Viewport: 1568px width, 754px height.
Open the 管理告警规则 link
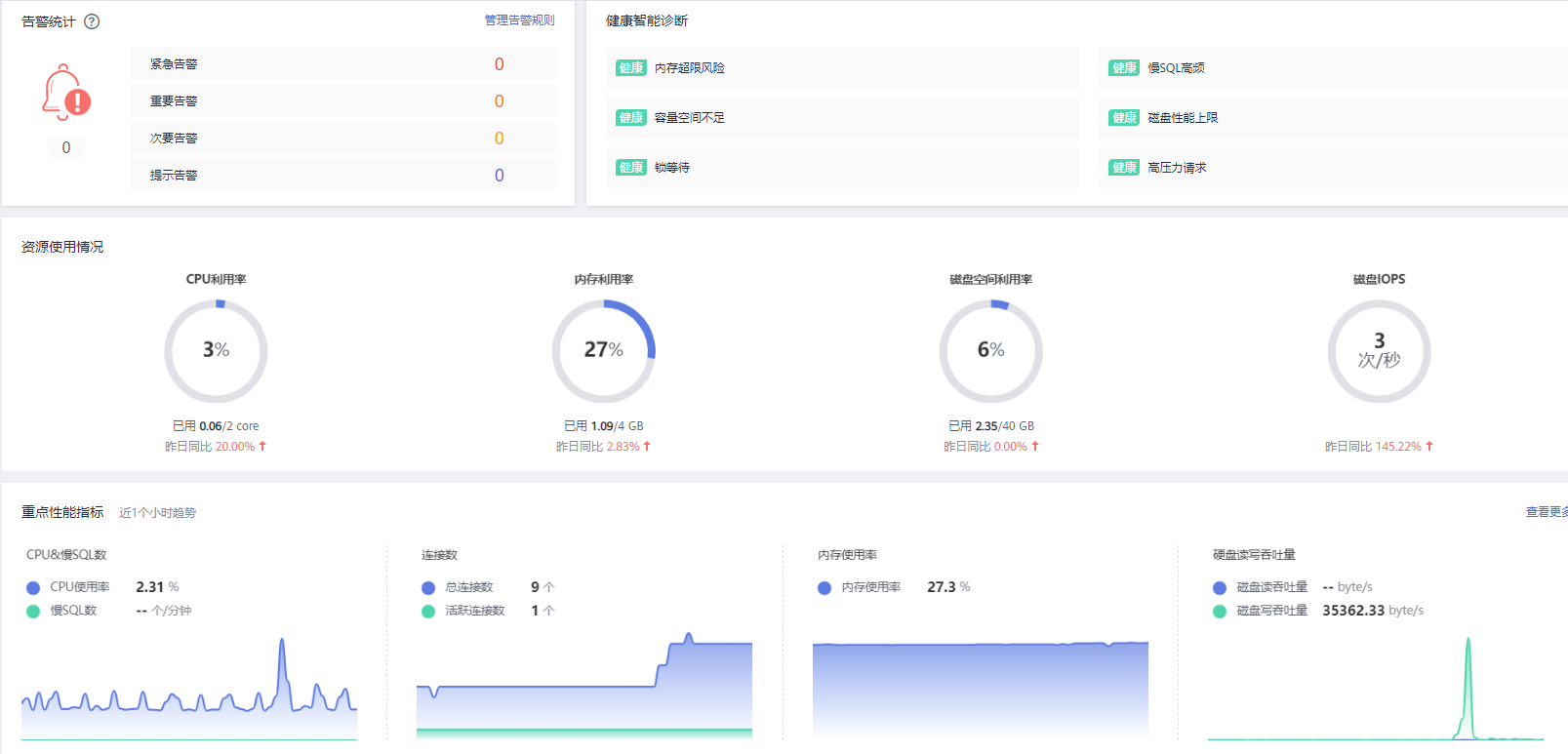tap(520, 20)
